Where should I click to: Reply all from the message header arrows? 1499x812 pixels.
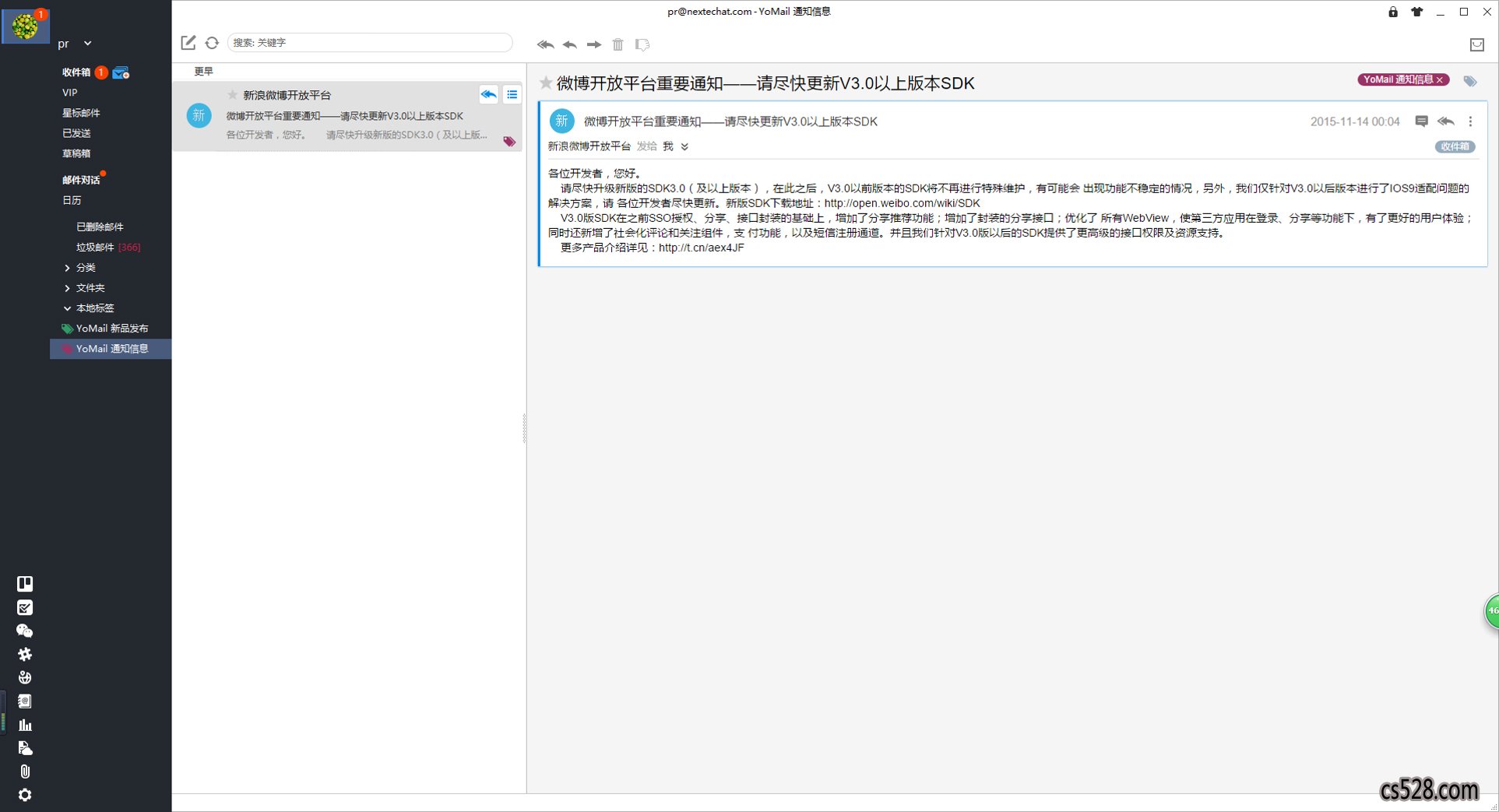pyautogui.click(x=1446, y=121)
